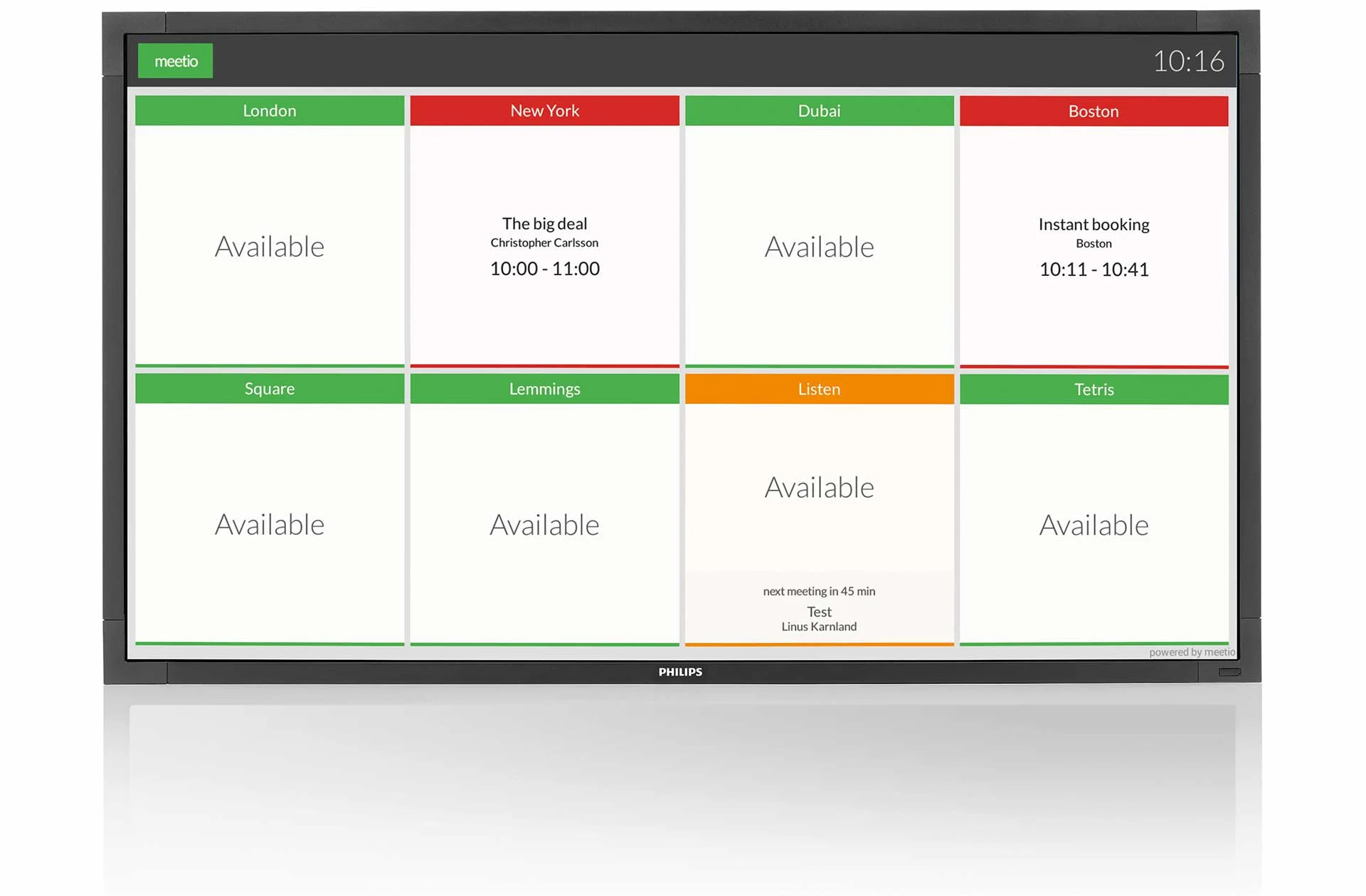Click the orange Listen room header
Screen dimensions: 1366x896
tap(819, 390)
